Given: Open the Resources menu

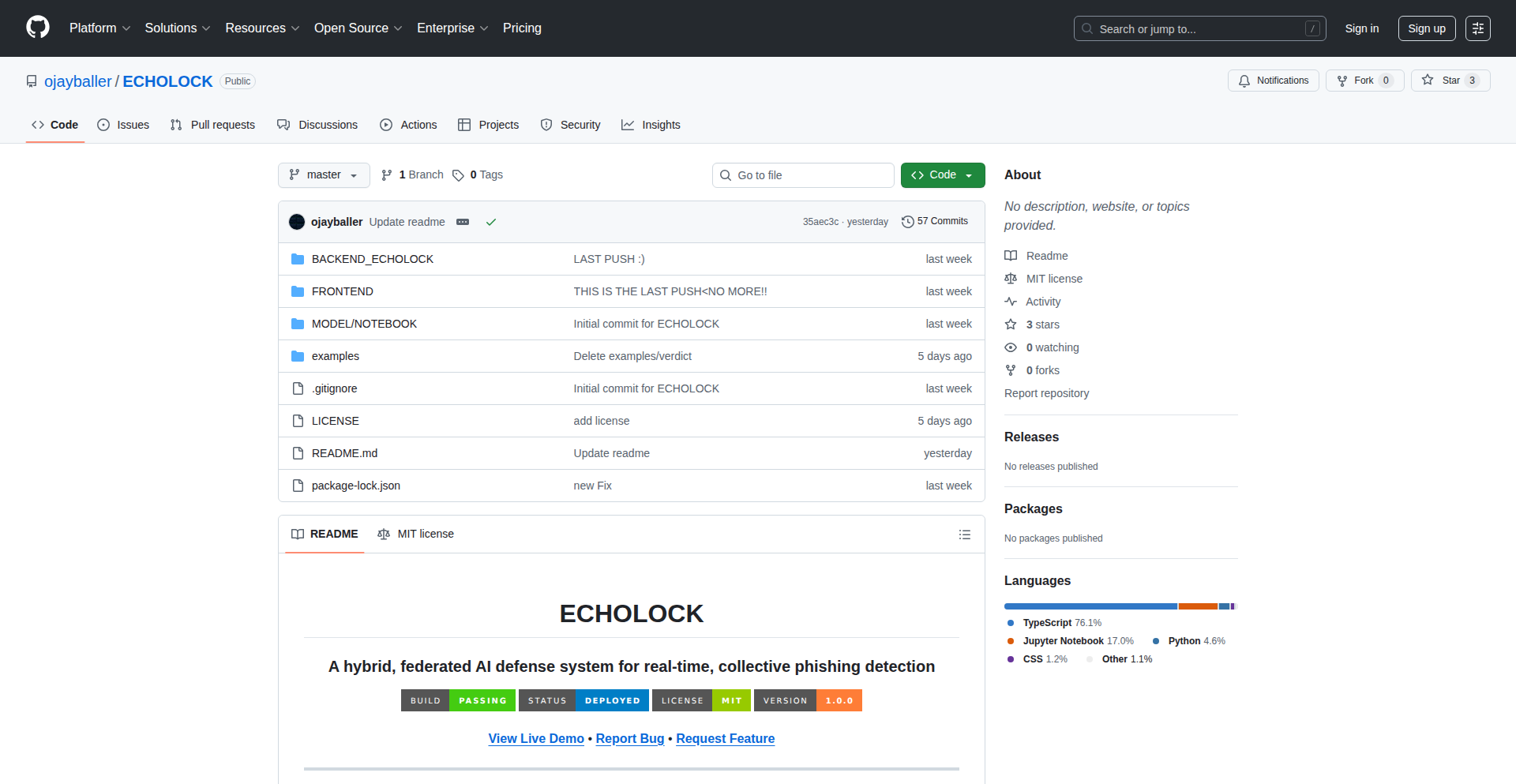Looking at the screenshot, I should click(x=261, y=28).
